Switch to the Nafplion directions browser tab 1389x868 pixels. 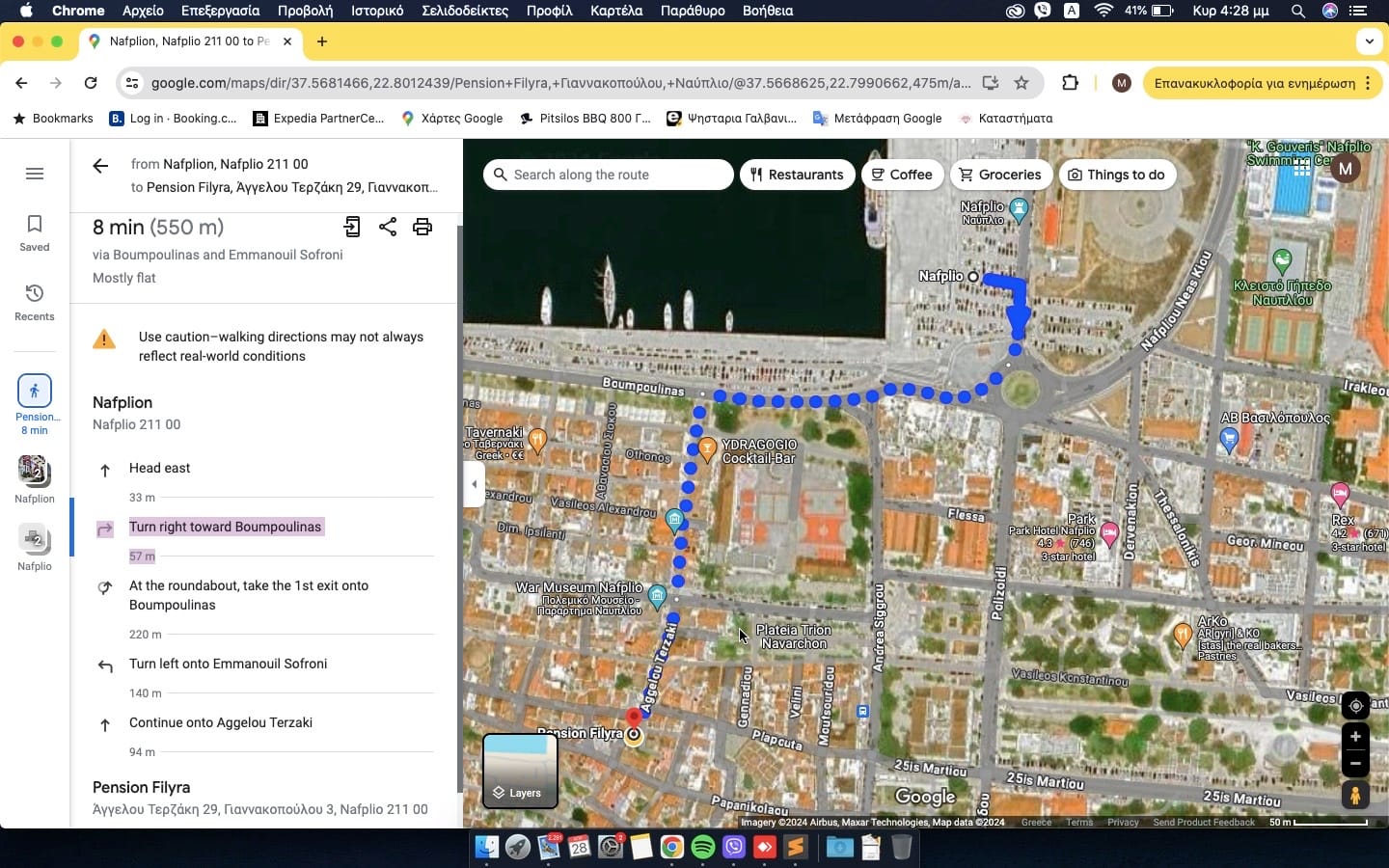189,41
